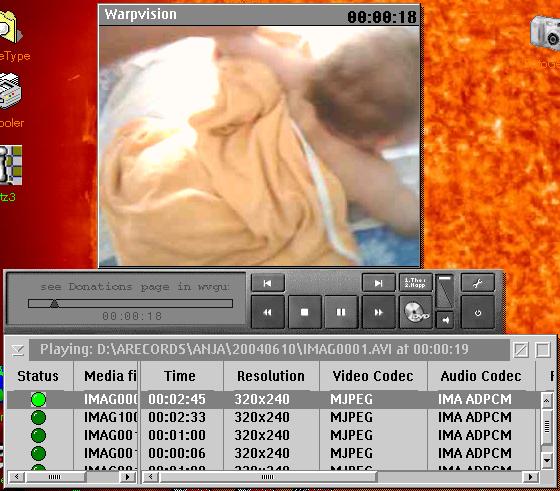Open the playlist button showing numbered titles
The height and width of the screenshot is (491, 560).
(x=415, y=283)
